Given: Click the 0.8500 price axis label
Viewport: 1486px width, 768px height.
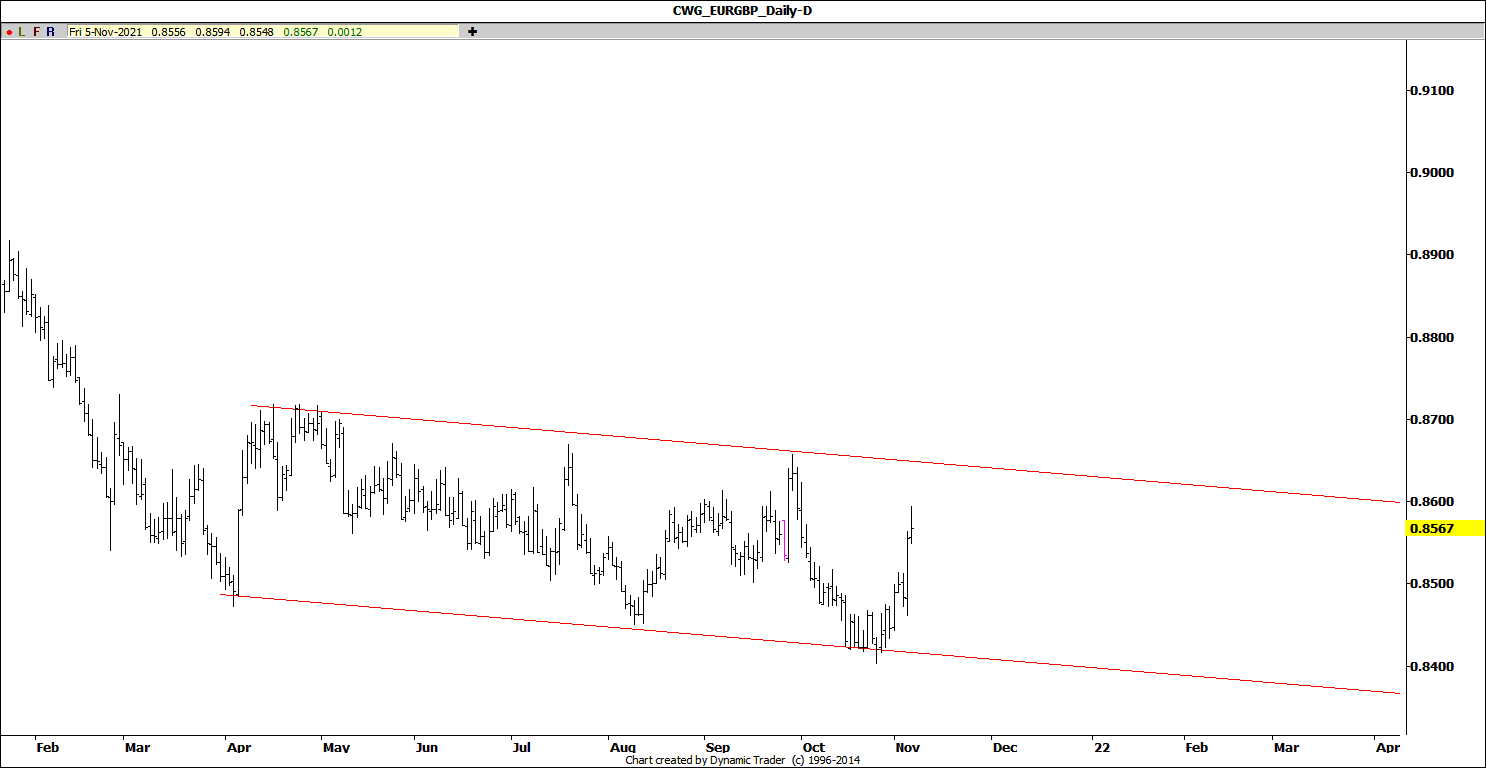Looking at the screenshot, I should [x=1431, y=584].
